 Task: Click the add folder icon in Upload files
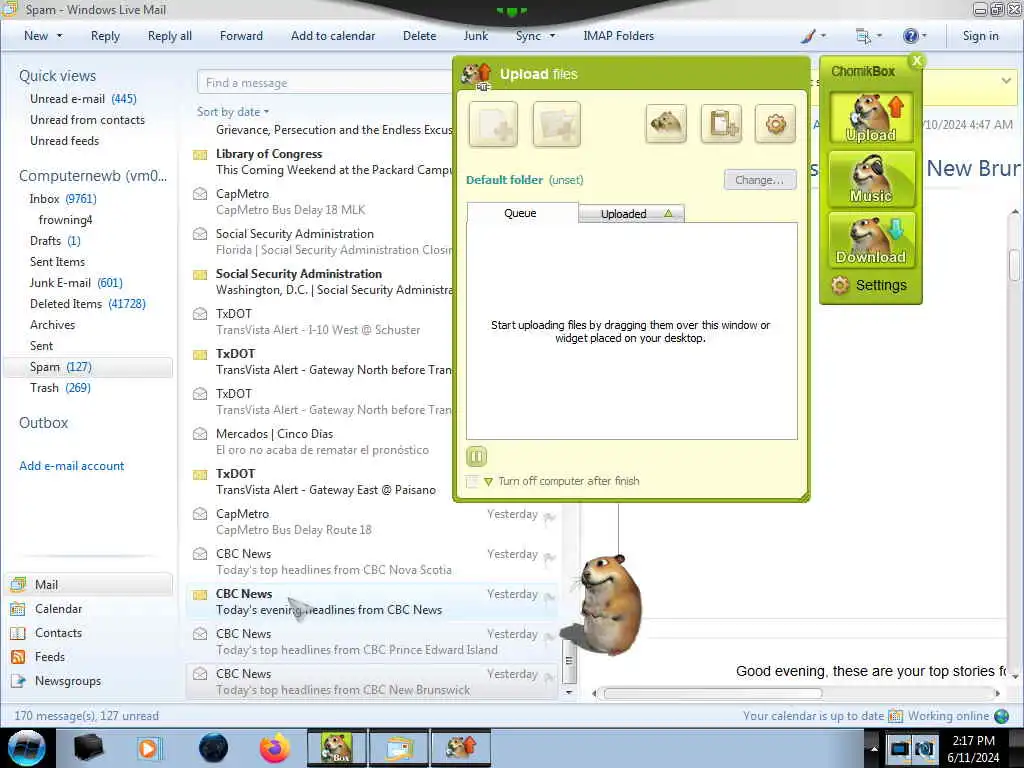(556, 124)
